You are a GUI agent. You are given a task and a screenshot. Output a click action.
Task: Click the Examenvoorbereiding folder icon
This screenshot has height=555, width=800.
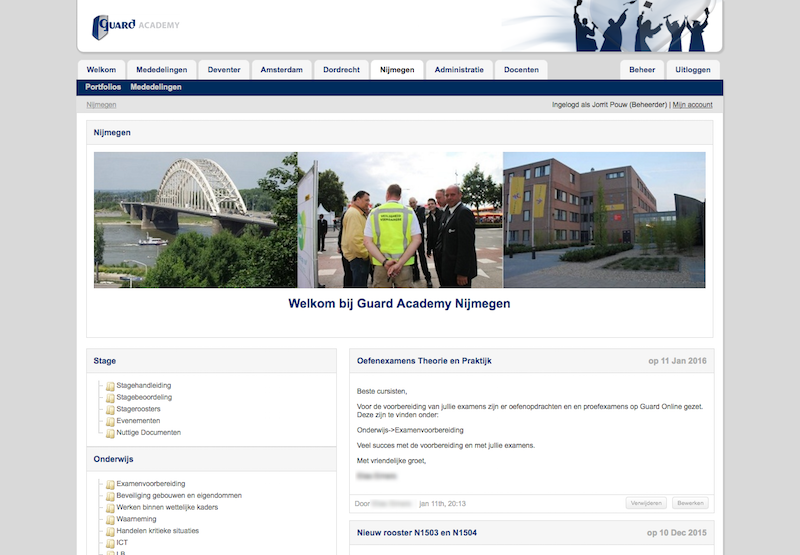click(110, 484)
